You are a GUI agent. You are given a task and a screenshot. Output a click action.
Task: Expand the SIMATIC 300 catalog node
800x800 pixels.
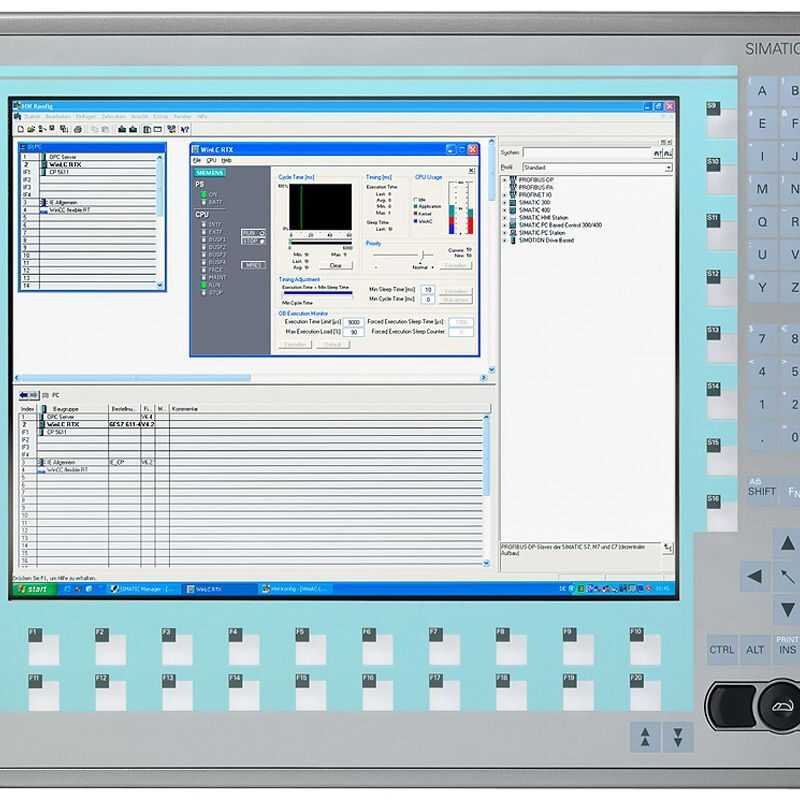[x=504, y=203]
